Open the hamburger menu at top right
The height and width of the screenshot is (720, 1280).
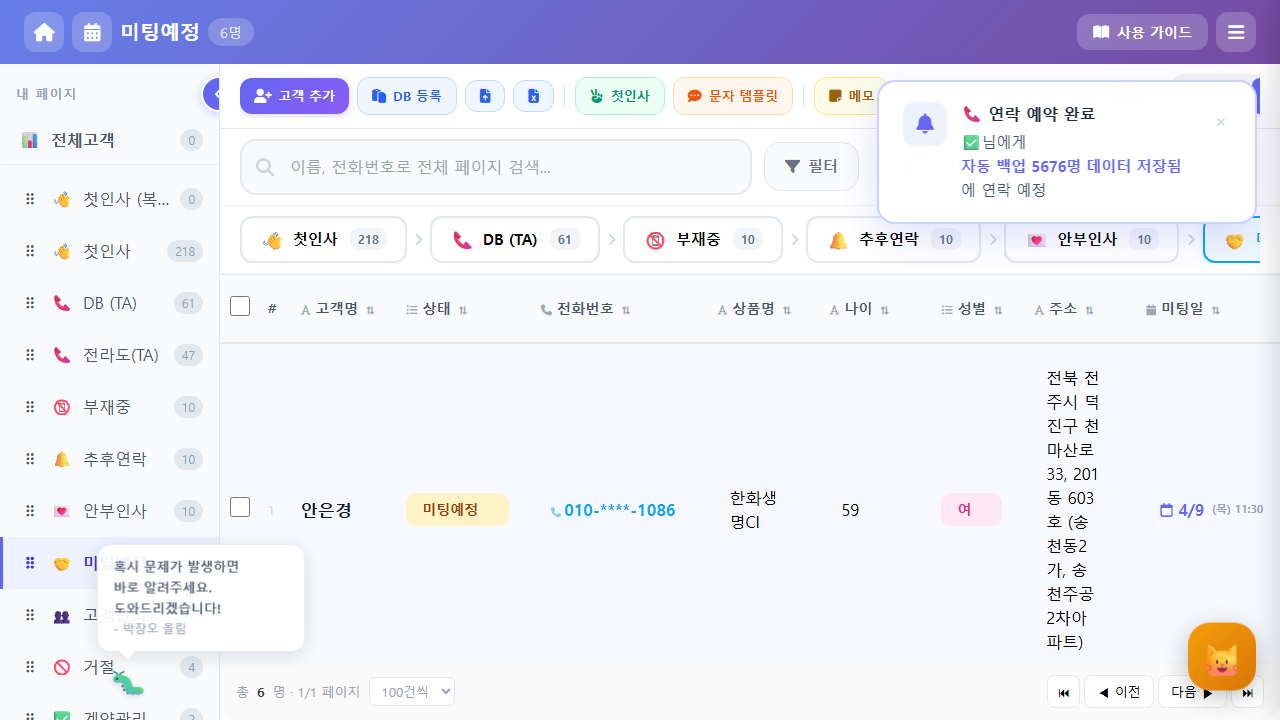[x=1235, y=31]
